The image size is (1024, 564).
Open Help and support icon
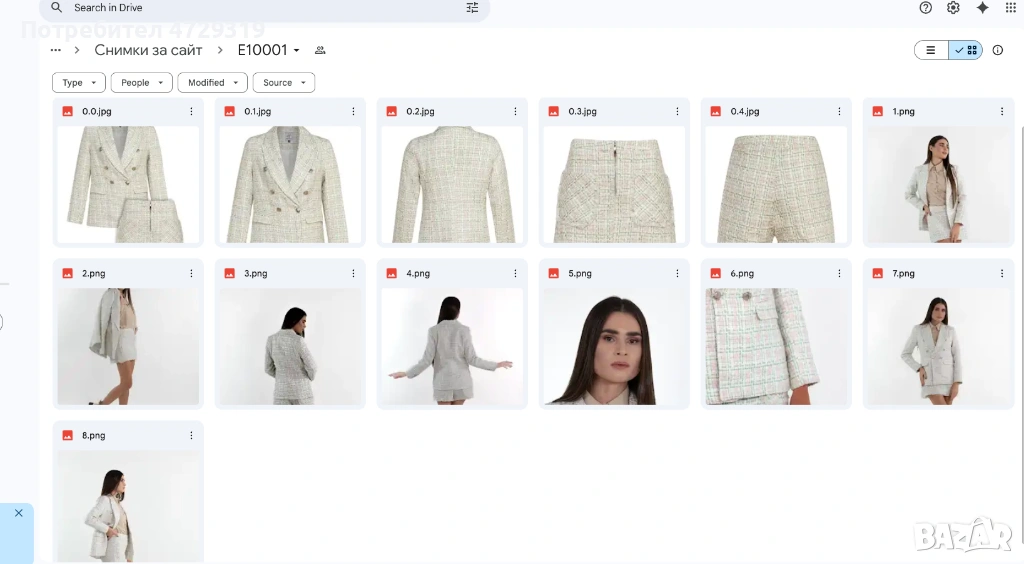tap(925, 8)
